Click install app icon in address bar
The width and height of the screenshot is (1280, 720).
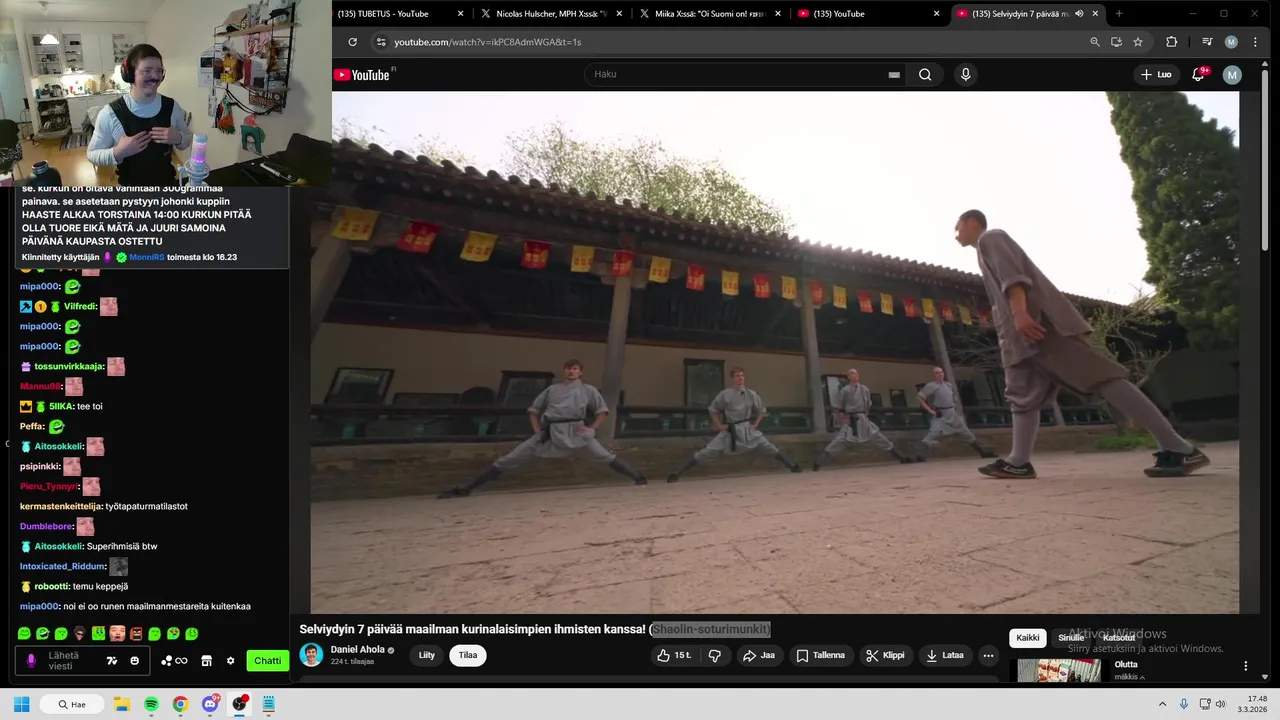tap(1116, 42)
